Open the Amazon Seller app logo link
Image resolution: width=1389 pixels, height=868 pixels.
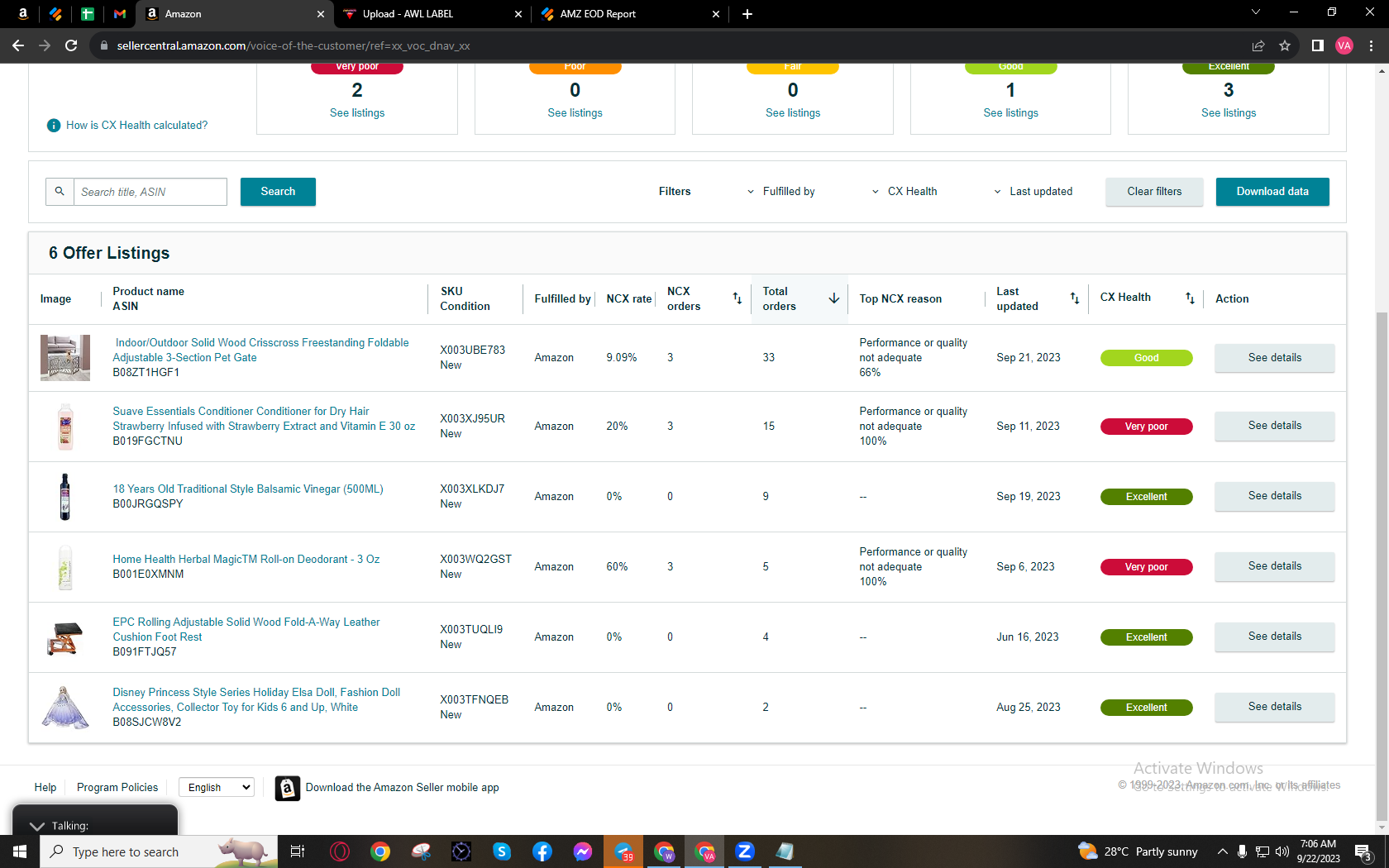tap(288, 789)
